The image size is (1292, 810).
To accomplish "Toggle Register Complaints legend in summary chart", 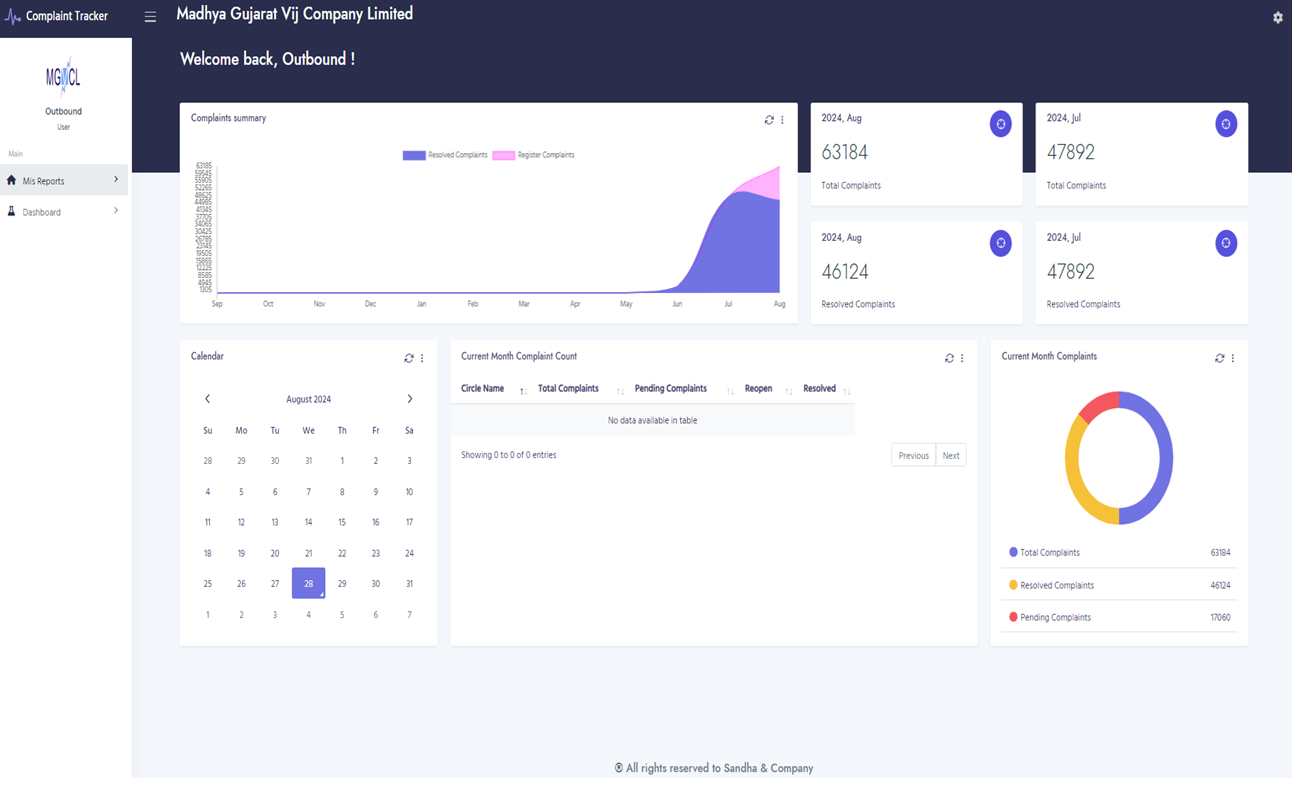I will (x=534, y=155).
